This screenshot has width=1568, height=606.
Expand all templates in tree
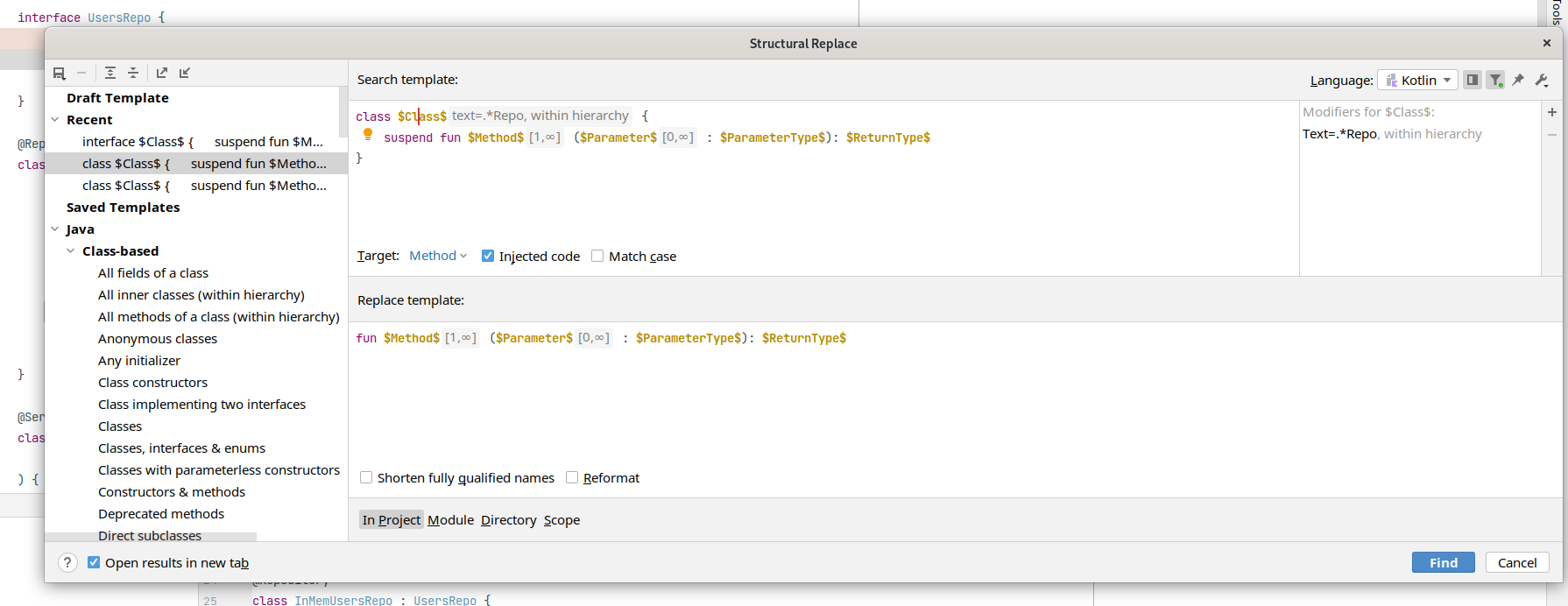click(110, 74)
